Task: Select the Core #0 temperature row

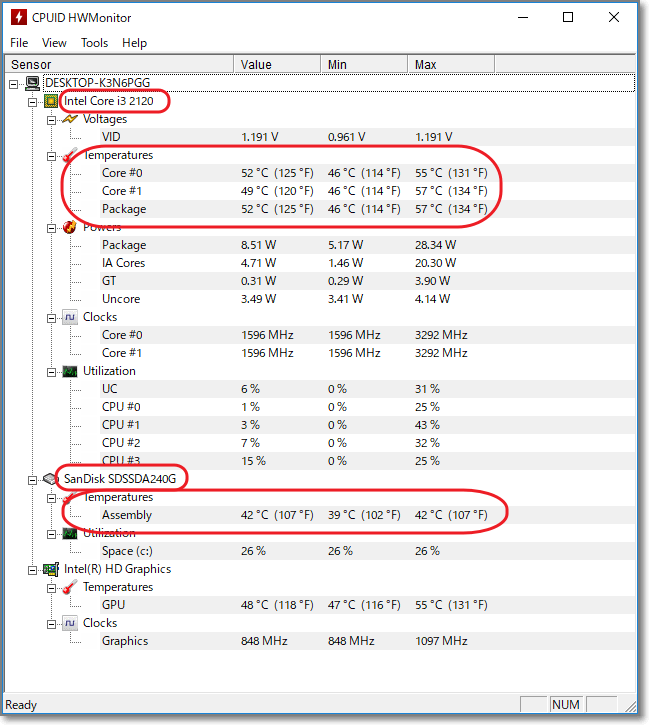Action: tap(122, 173)
